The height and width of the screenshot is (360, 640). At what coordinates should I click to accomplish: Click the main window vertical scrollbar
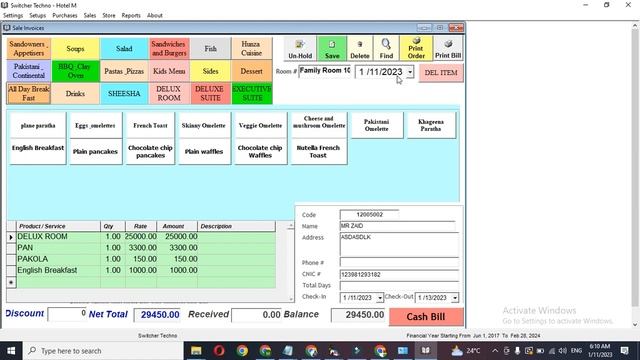635,175
